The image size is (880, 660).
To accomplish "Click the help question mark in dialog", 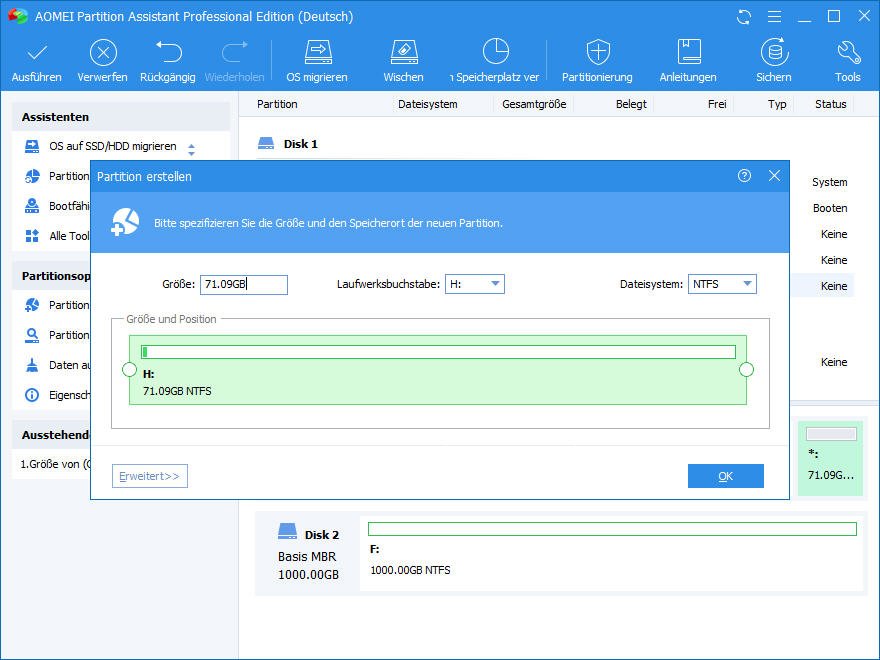I will click(x=744, y=176).
